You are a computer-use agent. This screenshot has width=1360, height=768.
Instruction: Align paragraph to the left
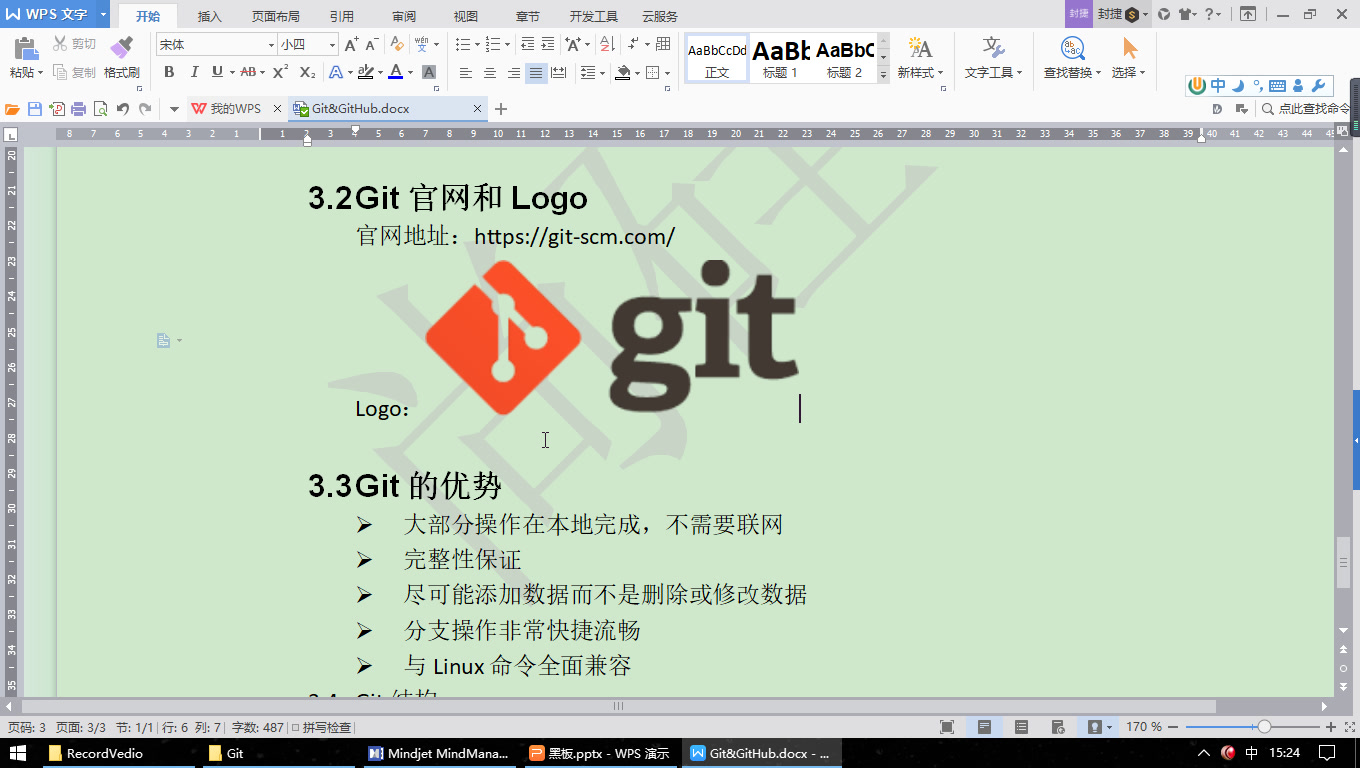point(466,73)
